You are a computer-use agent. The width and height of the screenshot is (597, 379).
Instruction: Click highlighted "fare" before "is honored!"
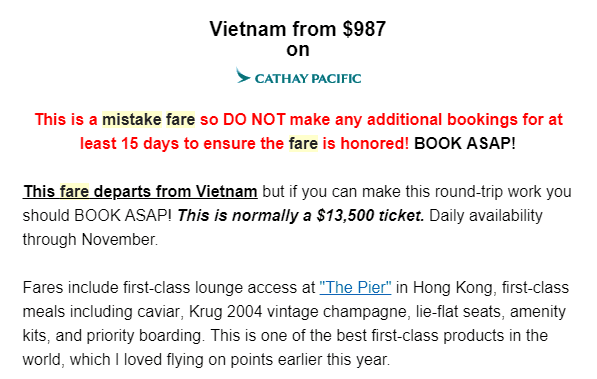point(303,144)
